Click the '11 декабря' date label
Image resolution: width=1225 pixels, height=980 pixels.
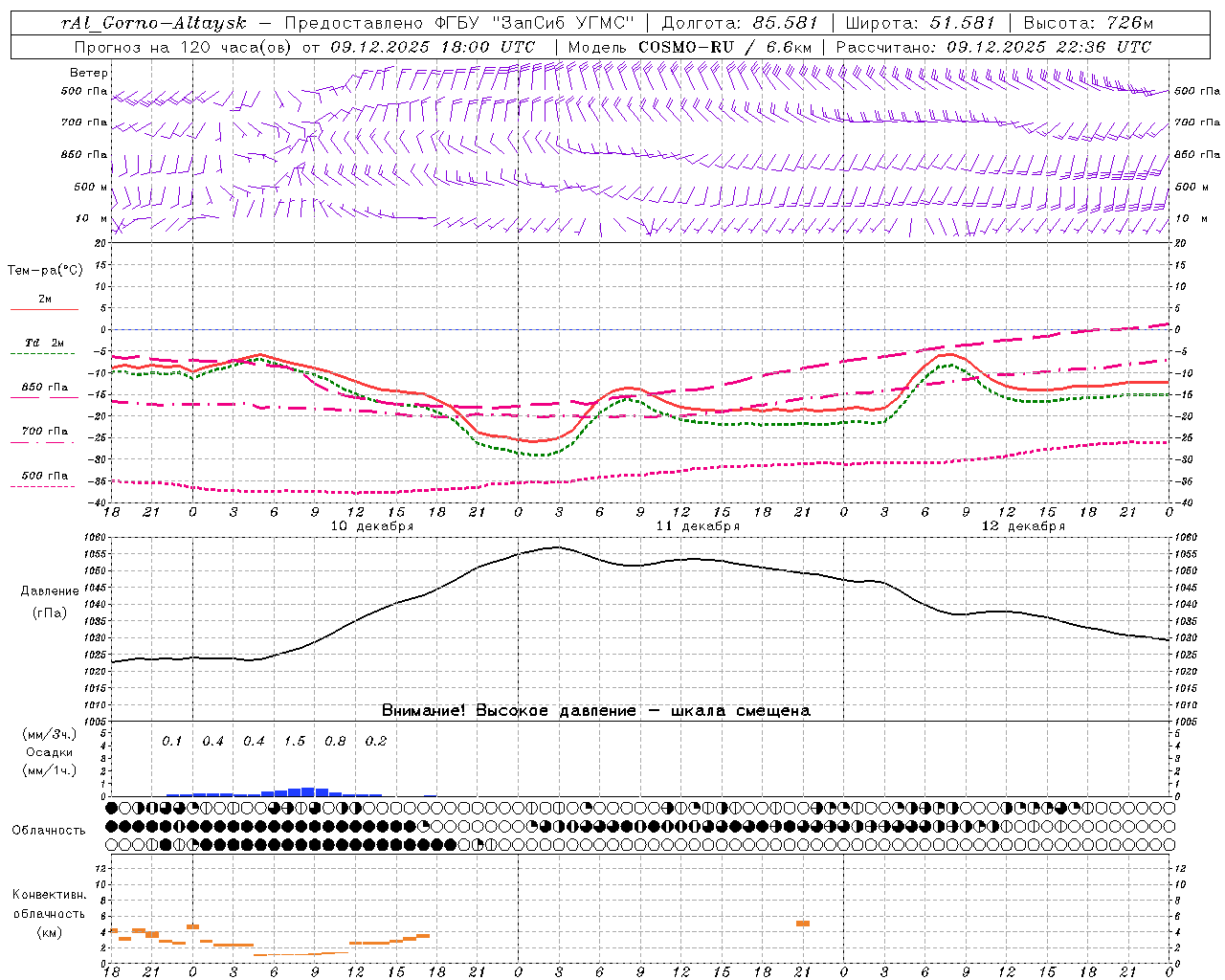click(698, 526)
